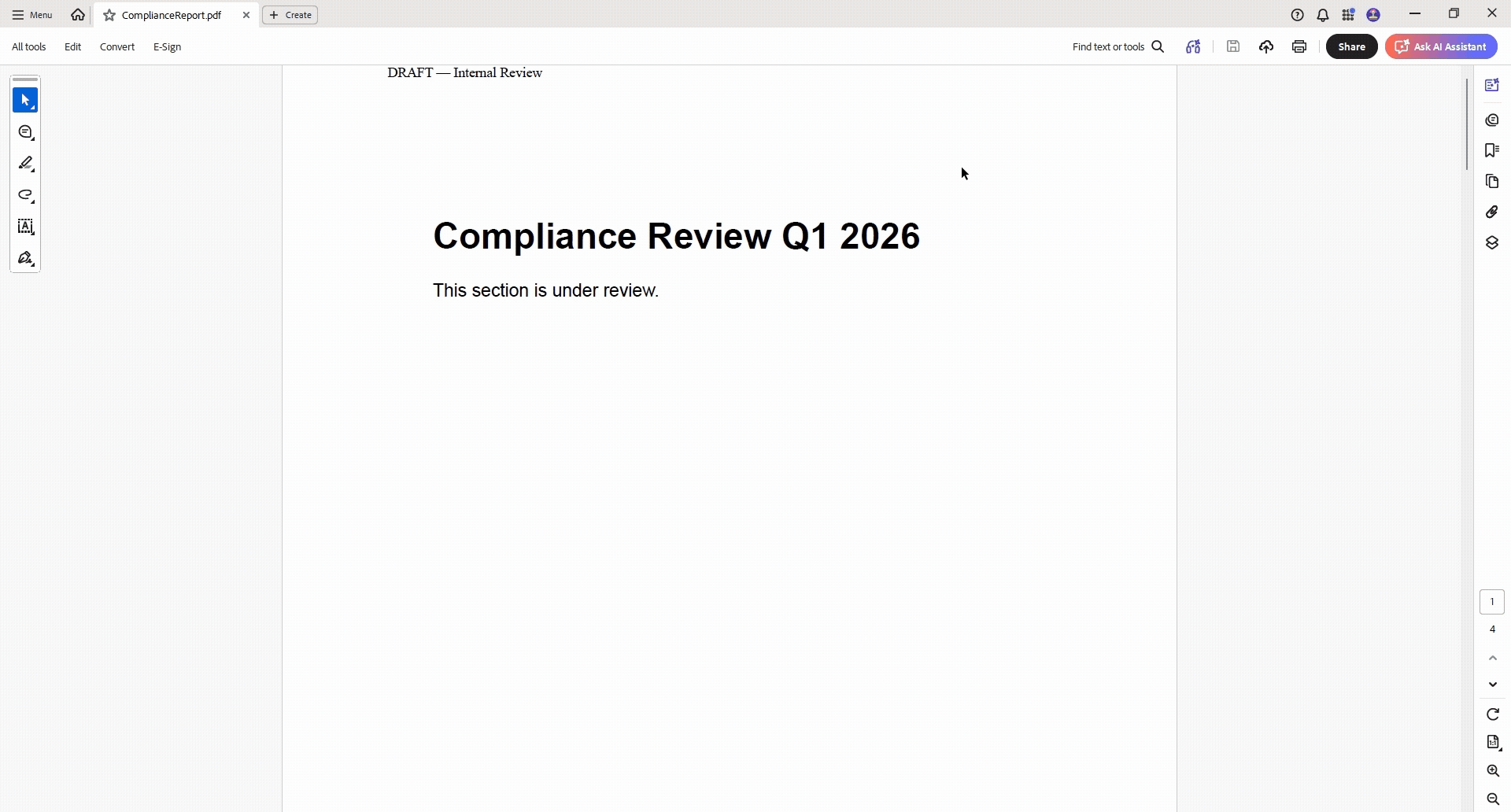Open the sticky note comment tool
Image resolution: width=1511 pixels, height=812 pixels.
coord(24,132)
